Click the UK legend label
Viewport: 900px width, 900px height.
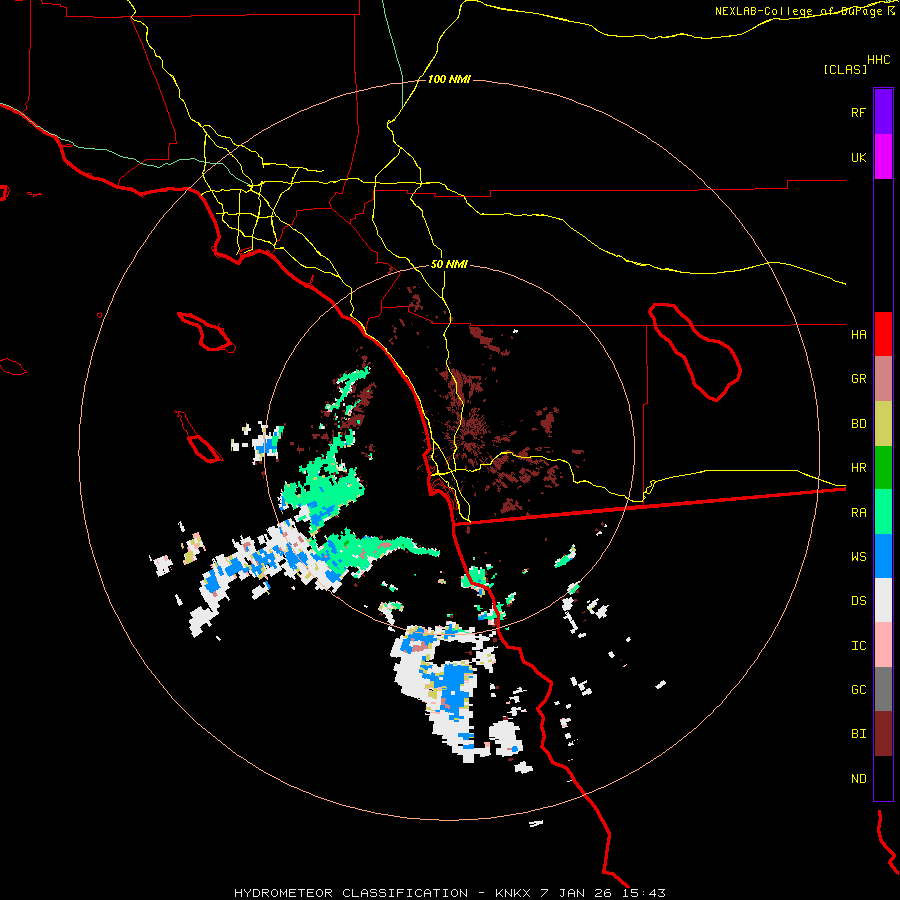[858, 157]
